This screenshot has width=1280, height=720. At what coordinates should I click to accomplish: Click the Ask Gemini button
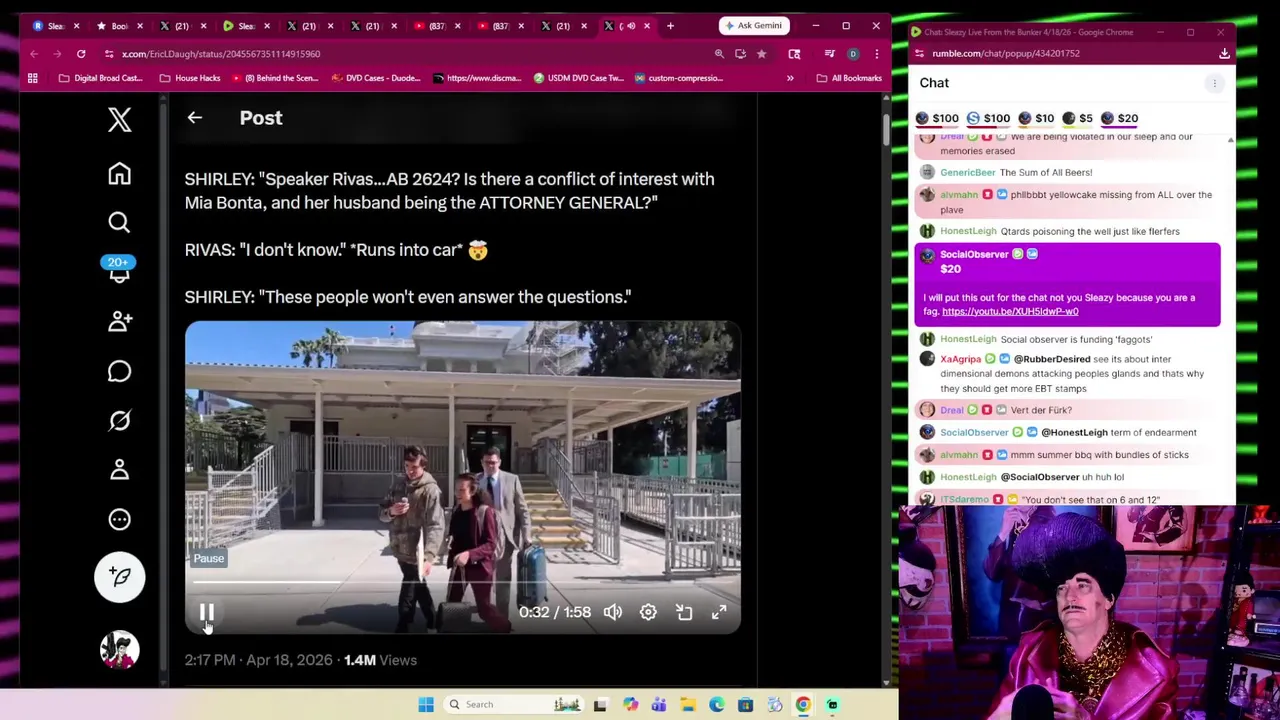coord(754,25)
